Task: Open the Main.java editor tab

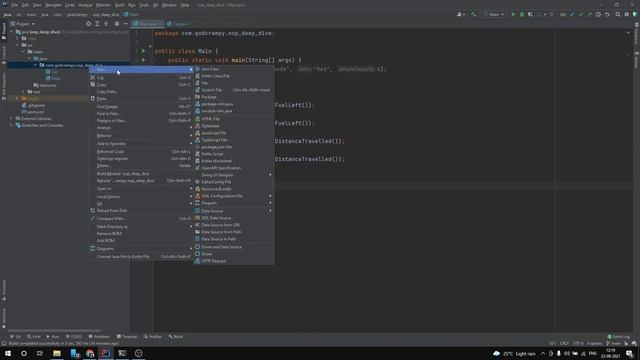Action: pos(147,24)
